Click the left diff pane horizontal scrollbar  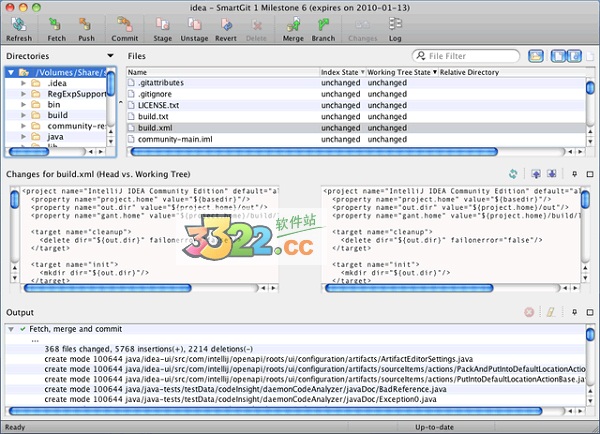pyautogui.click(x=107, y=288)
